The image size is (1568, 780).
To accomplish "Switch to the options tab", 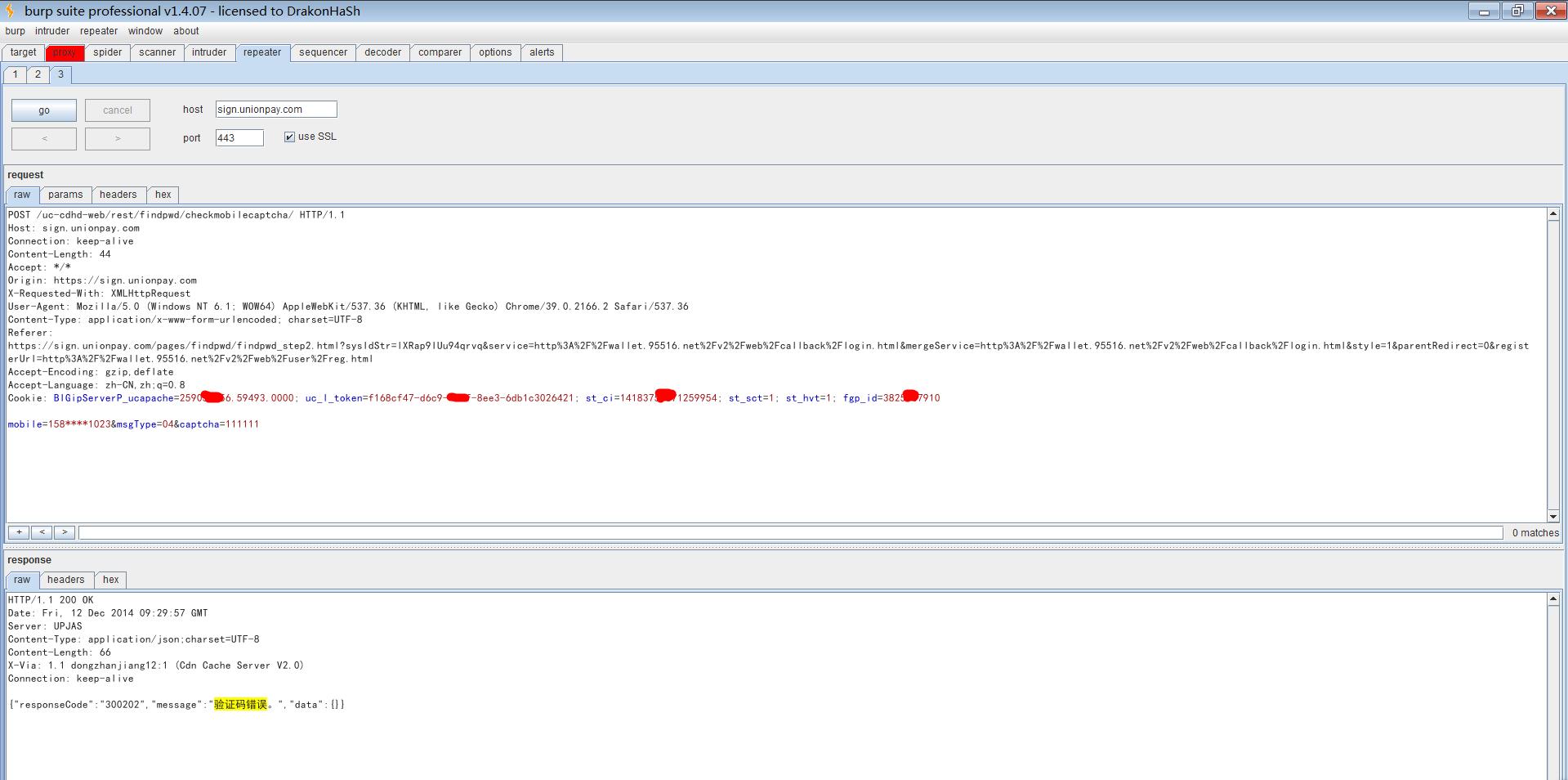I will click(x=495, y=52).
